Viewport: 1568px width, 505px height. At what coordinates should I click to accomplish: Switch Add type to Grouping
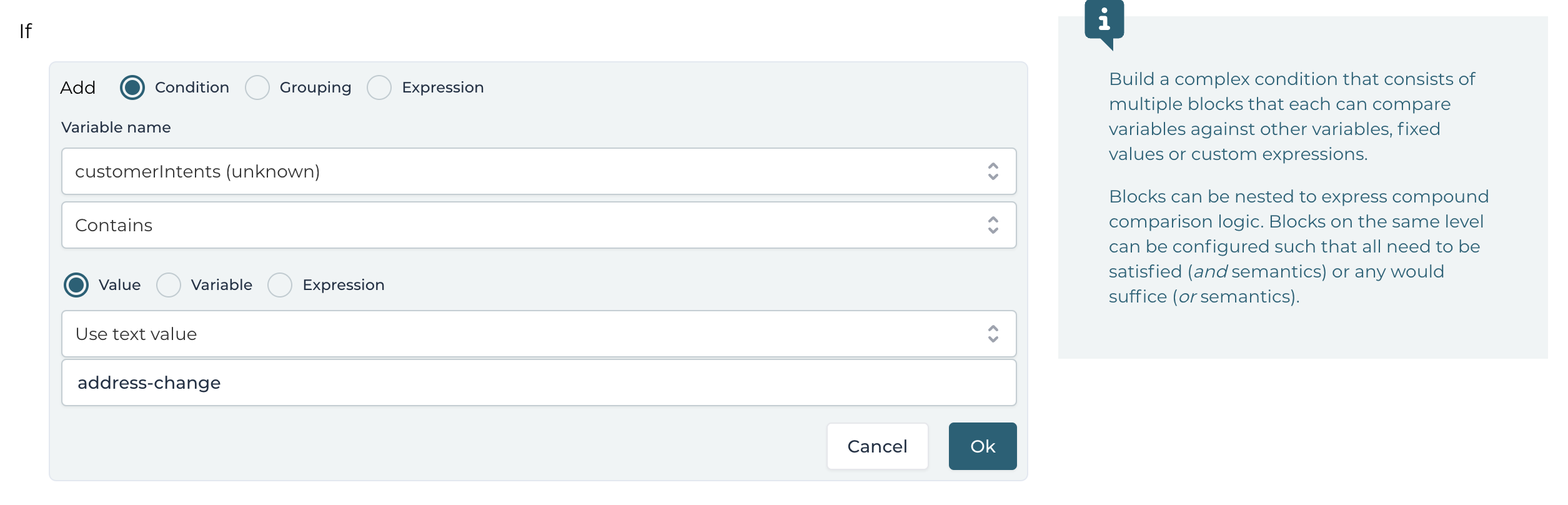tap(257, 88)
